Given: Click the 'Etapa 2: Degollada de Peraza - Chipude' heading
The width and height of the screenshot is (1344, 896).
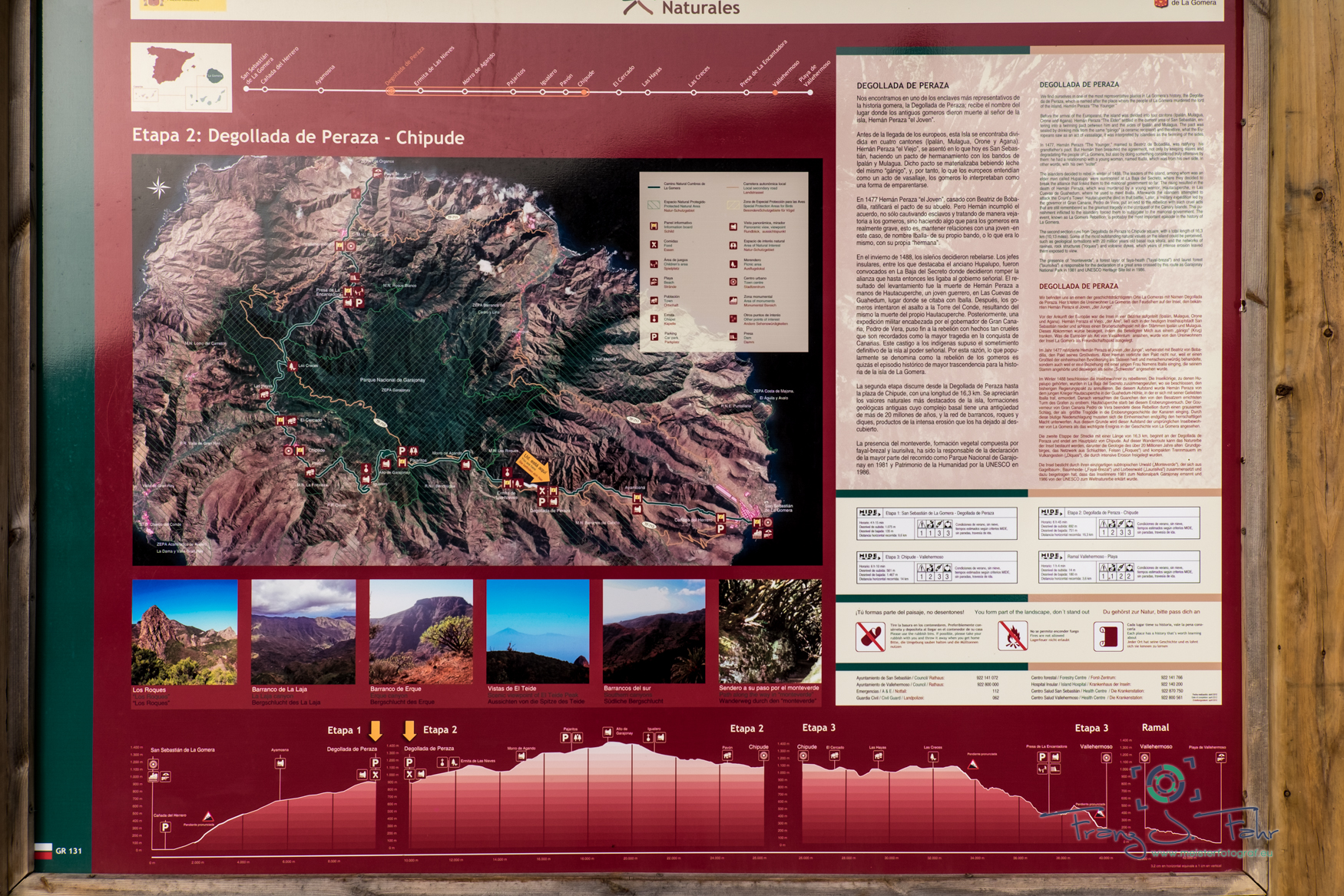Looking at the screenshot, I should [x=298, y=137].
